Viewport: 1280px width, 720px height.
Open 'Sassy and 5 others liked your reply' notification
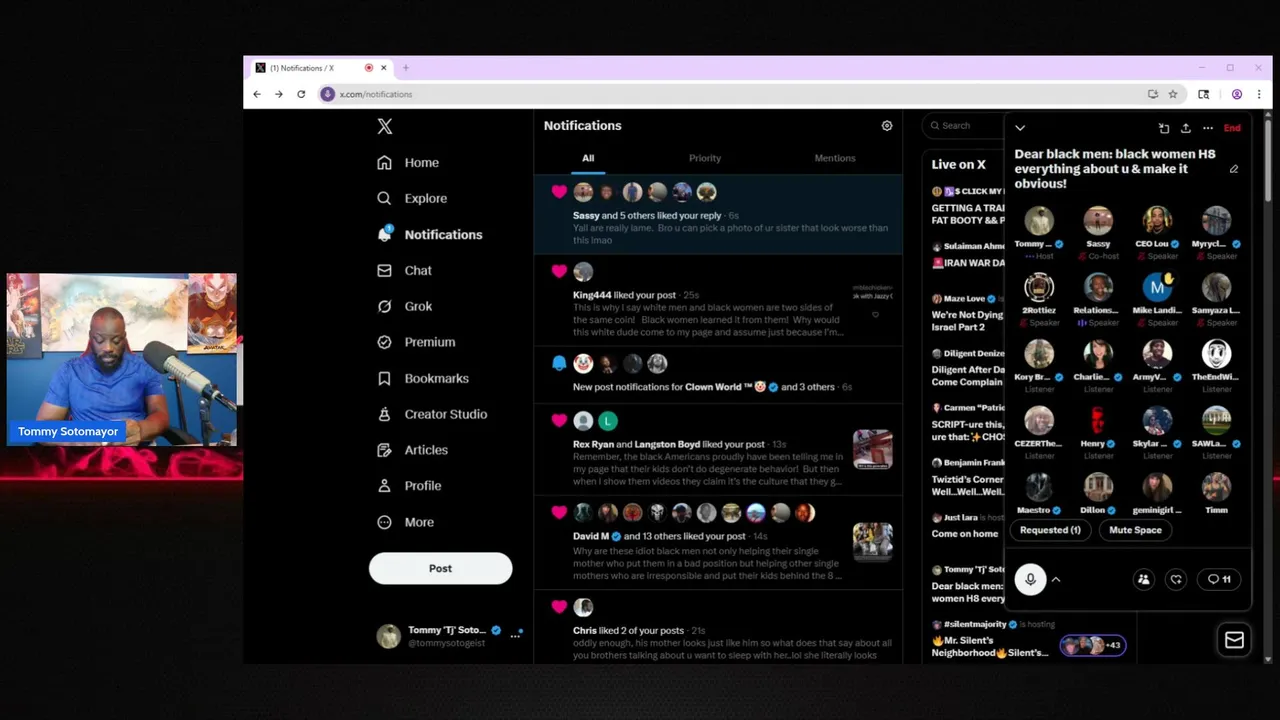click(x=718, y=215)
